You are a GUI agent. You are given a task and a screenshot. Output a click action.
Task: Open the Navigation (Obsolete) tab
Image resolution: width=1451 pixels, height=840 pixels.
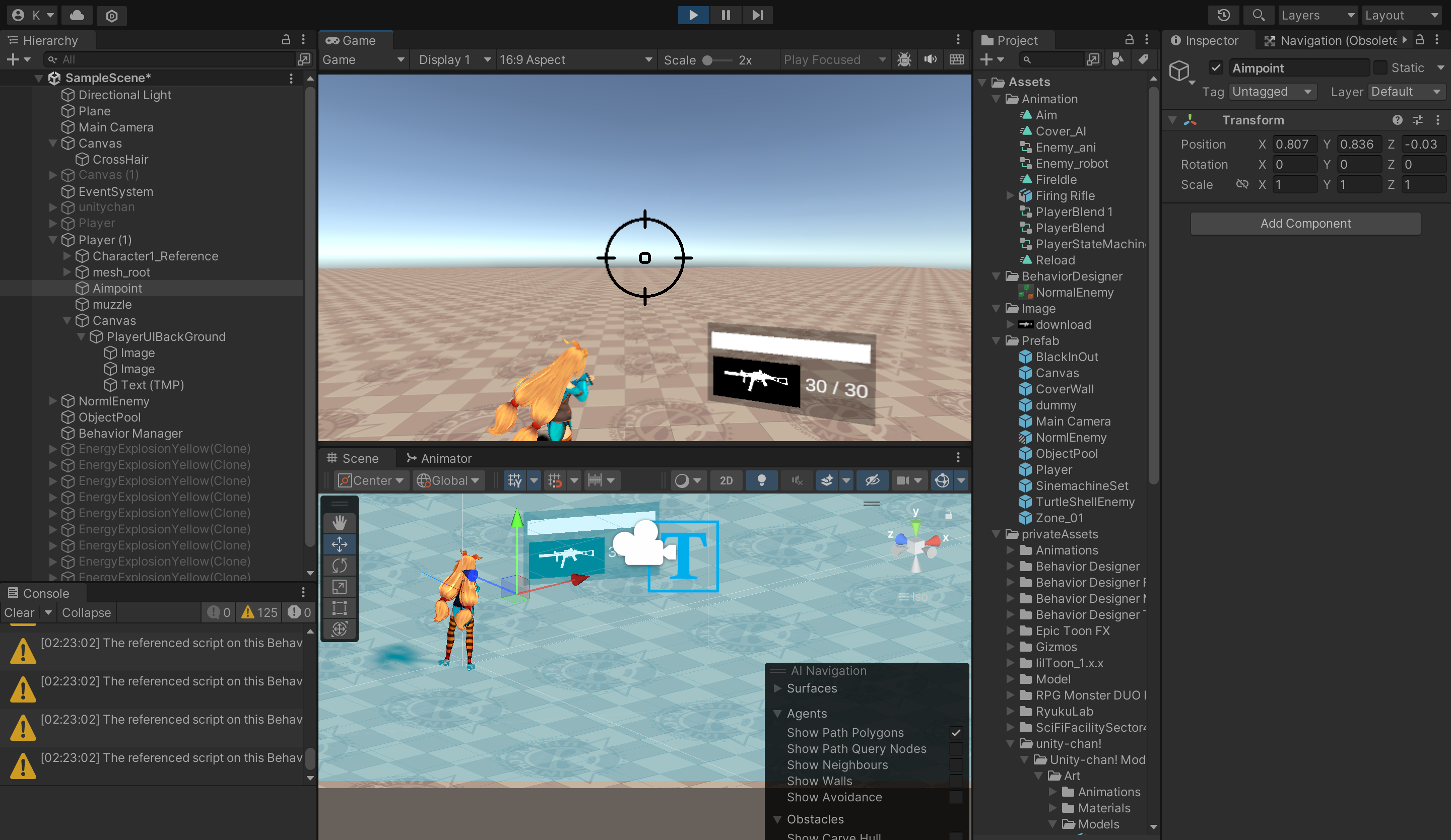tap(1331, 40)
